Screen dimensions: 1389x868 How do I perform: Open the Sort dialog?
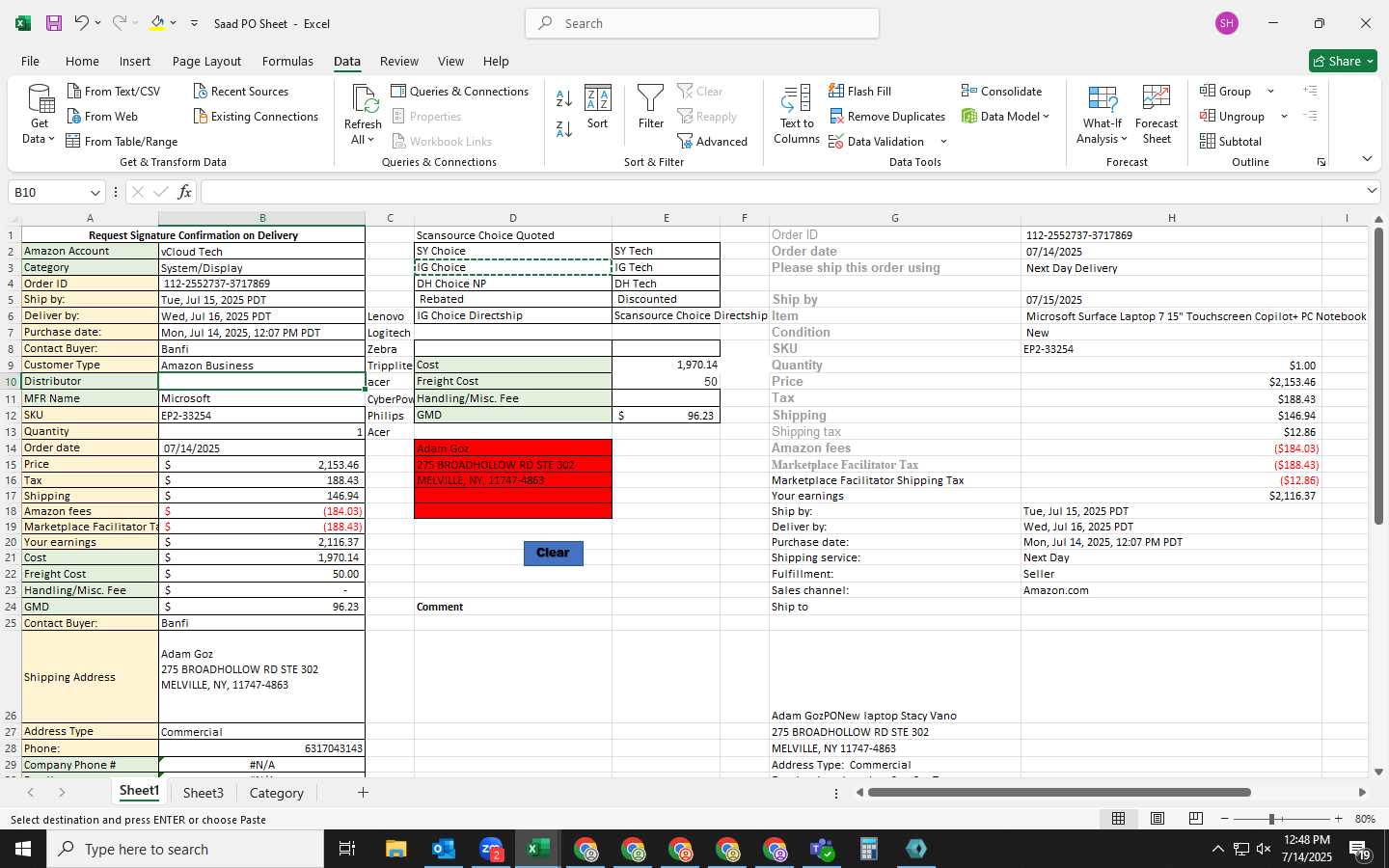[x=598, y=106]
